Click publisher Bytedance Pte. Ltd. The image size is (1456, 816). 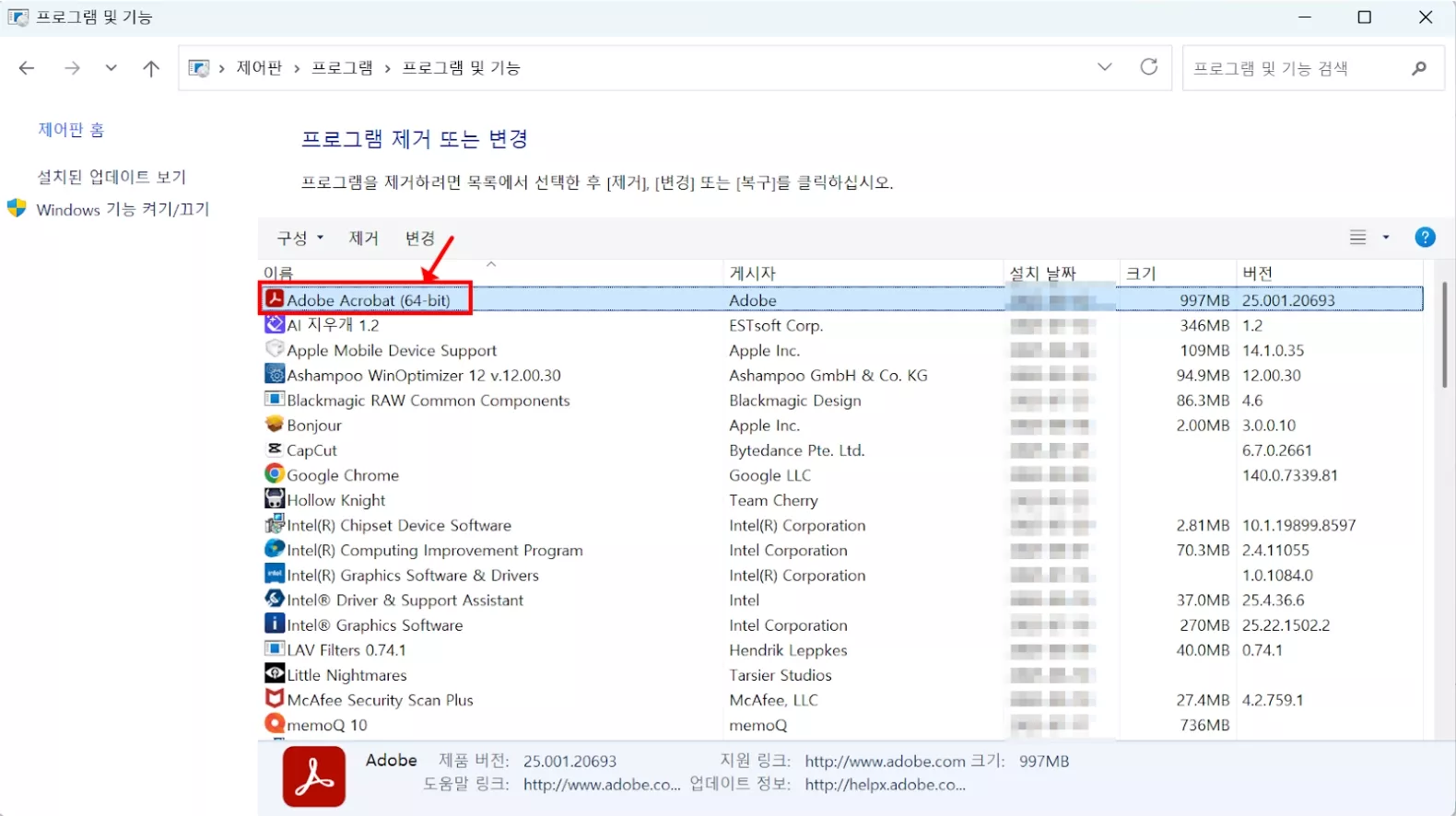click(796, 450)
